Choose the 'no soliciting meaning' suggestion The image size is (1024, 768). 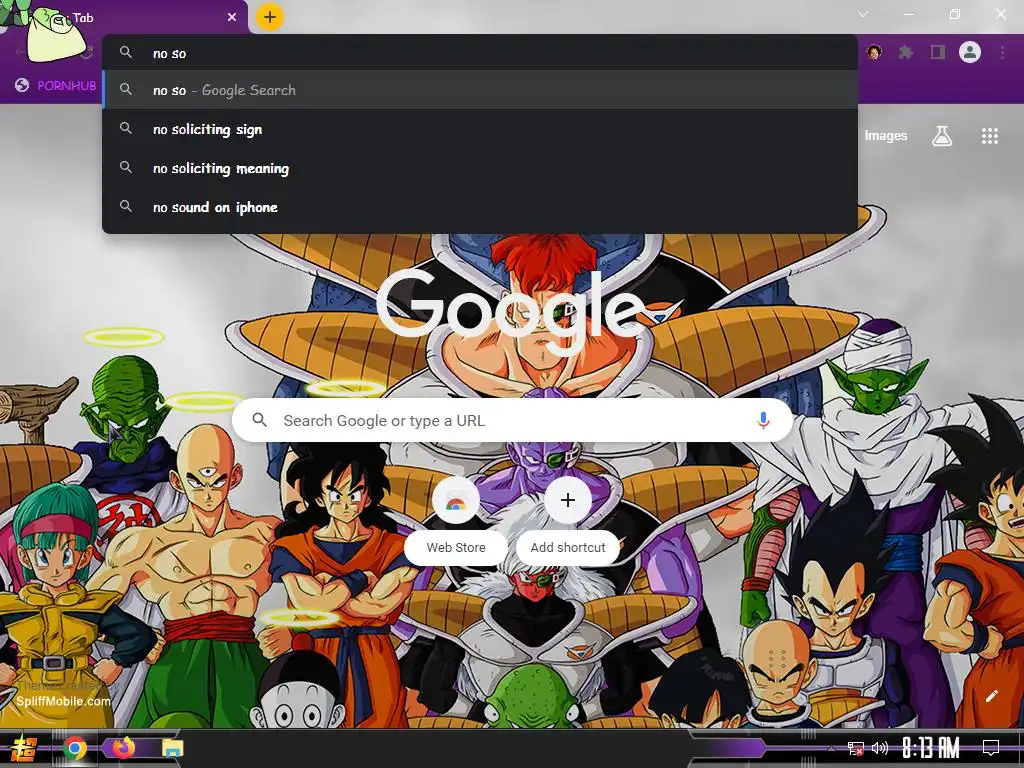coord(480,168)
